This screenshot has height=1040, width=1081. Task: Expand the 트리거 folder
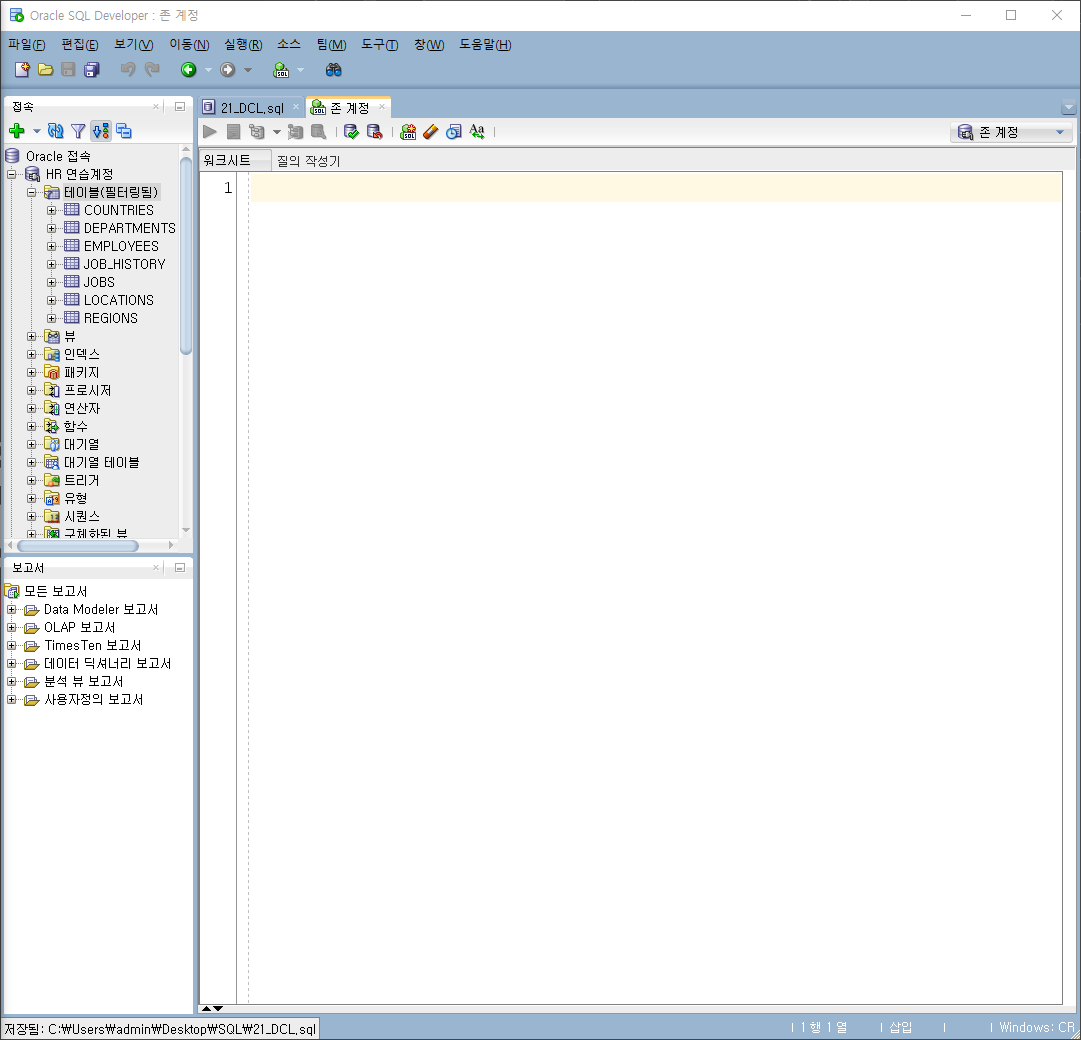tap(32, 480)
